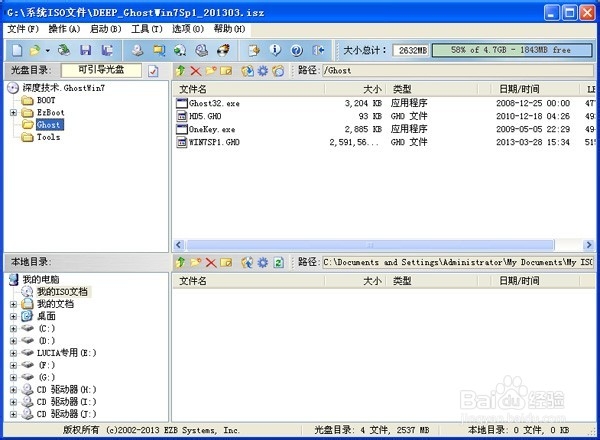Expand the 桌面 tree node
This screenshot has width=600, height=440.
point(13,316)
